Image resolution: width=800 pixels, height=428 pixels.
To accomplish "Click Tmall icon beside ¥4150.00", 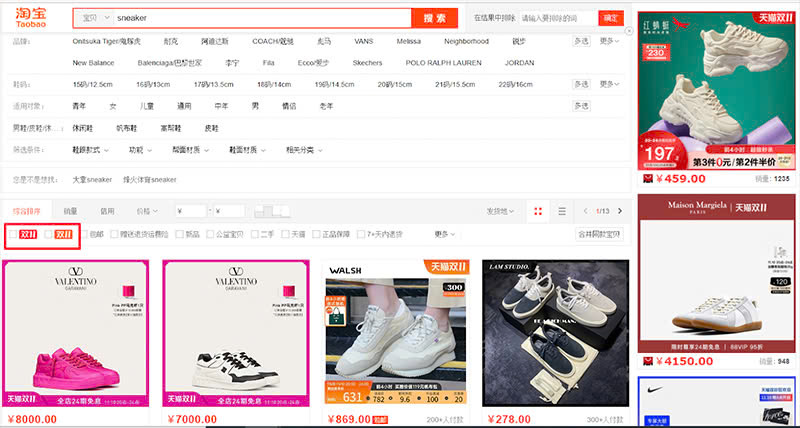I will tap(647, 361).
